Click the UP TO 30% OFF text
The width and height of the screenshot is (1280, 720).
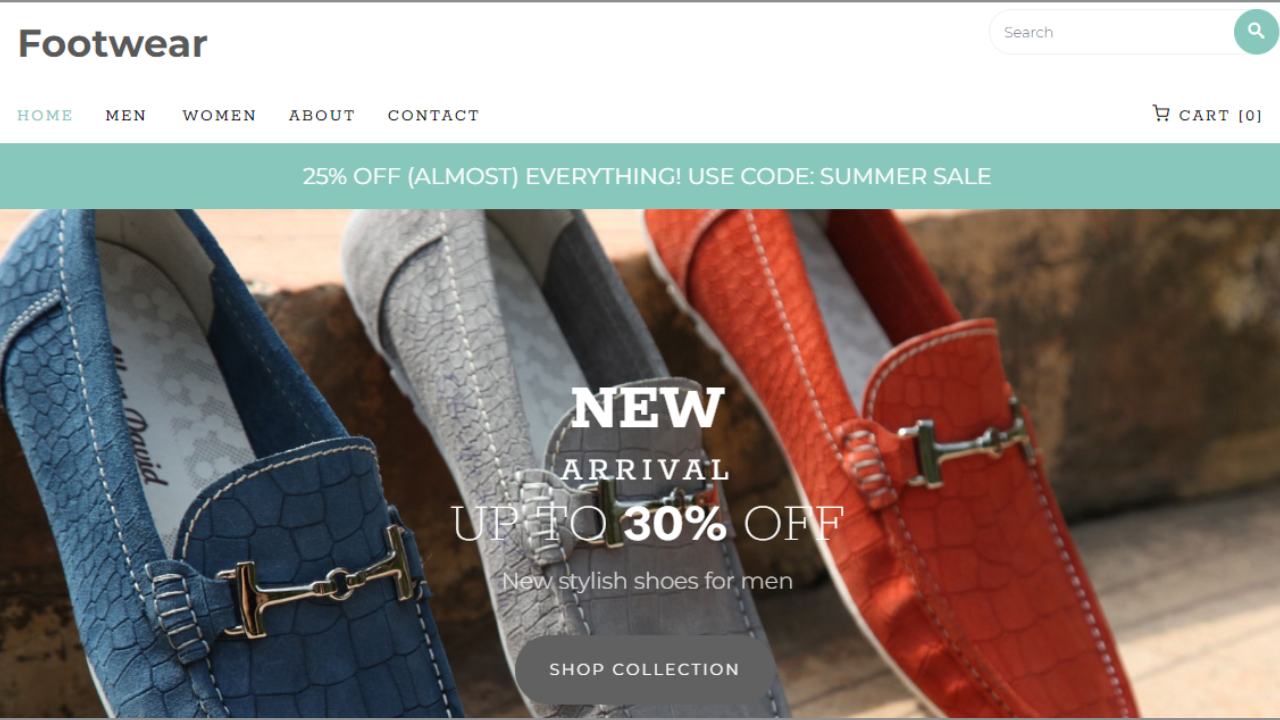tap(647, 524)
